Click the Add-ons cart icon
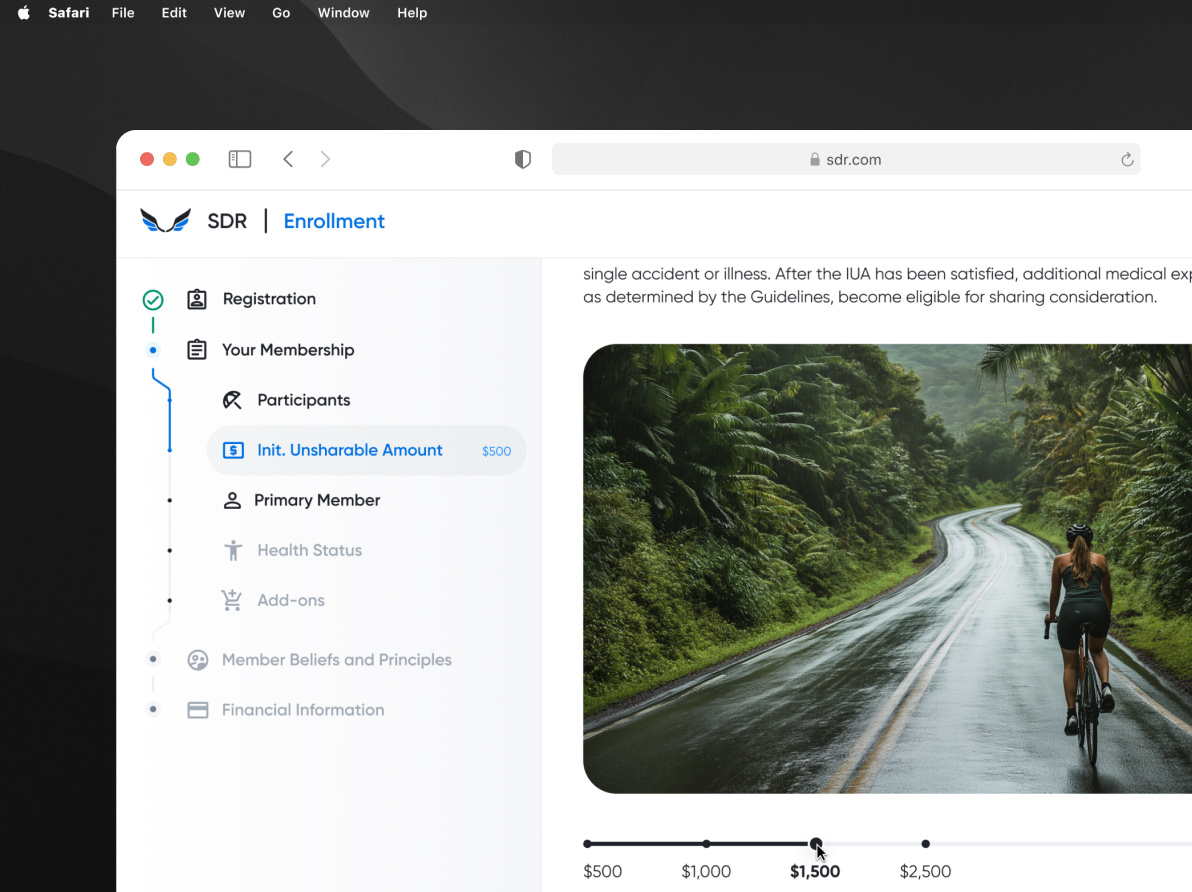Image resolution: width=1192 pixels, height=892 pixels. [232, 600]
